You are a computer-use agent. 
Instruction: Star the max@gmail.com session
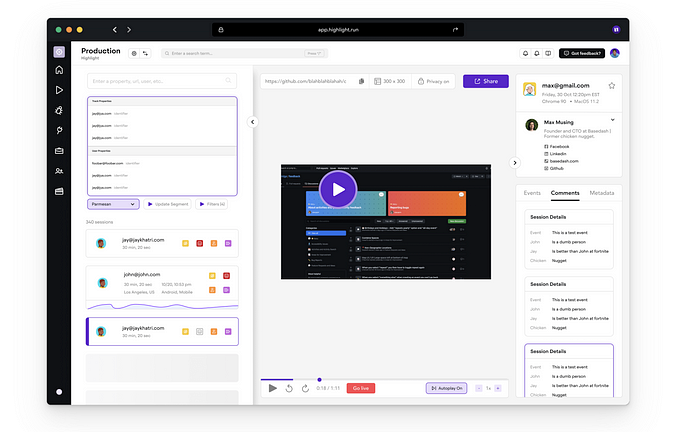612,86
